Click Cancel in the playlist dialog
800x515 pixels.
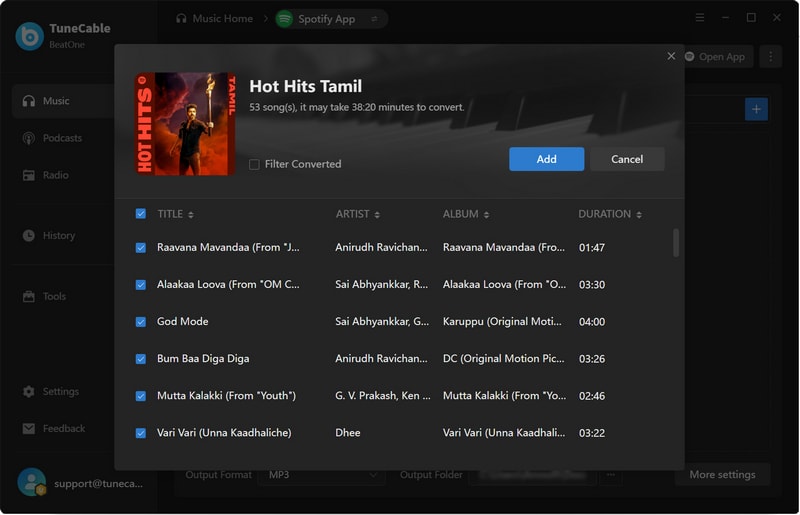tap(627, 159)
